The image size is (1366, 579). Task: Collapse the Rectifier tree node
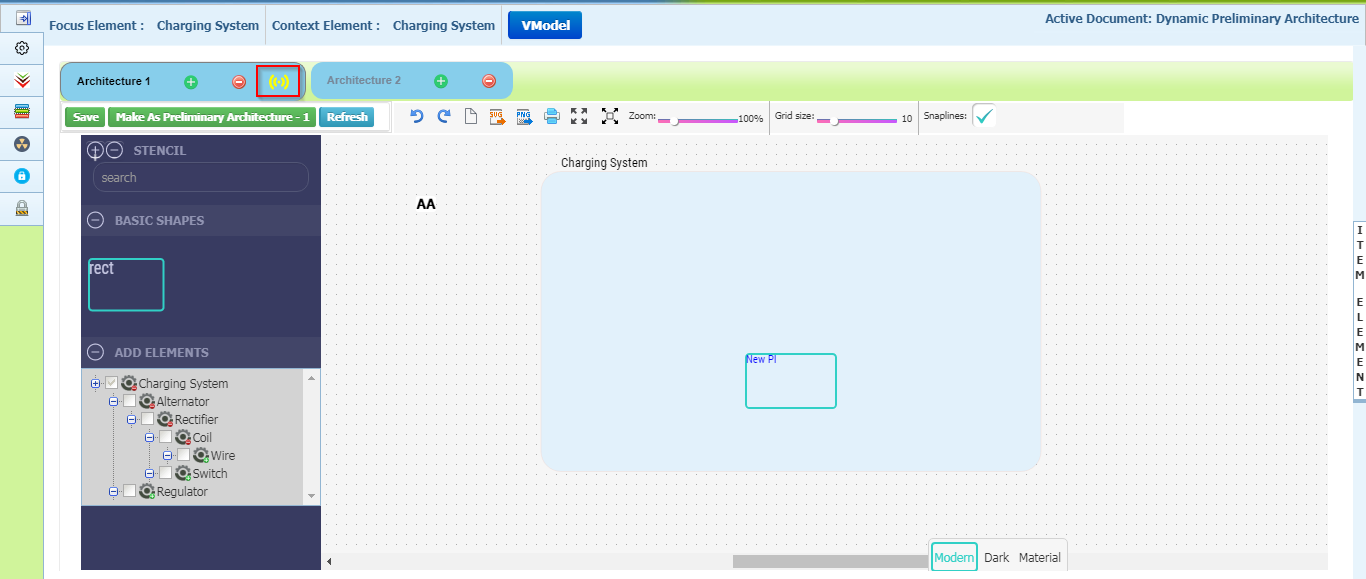click(131, 420)
